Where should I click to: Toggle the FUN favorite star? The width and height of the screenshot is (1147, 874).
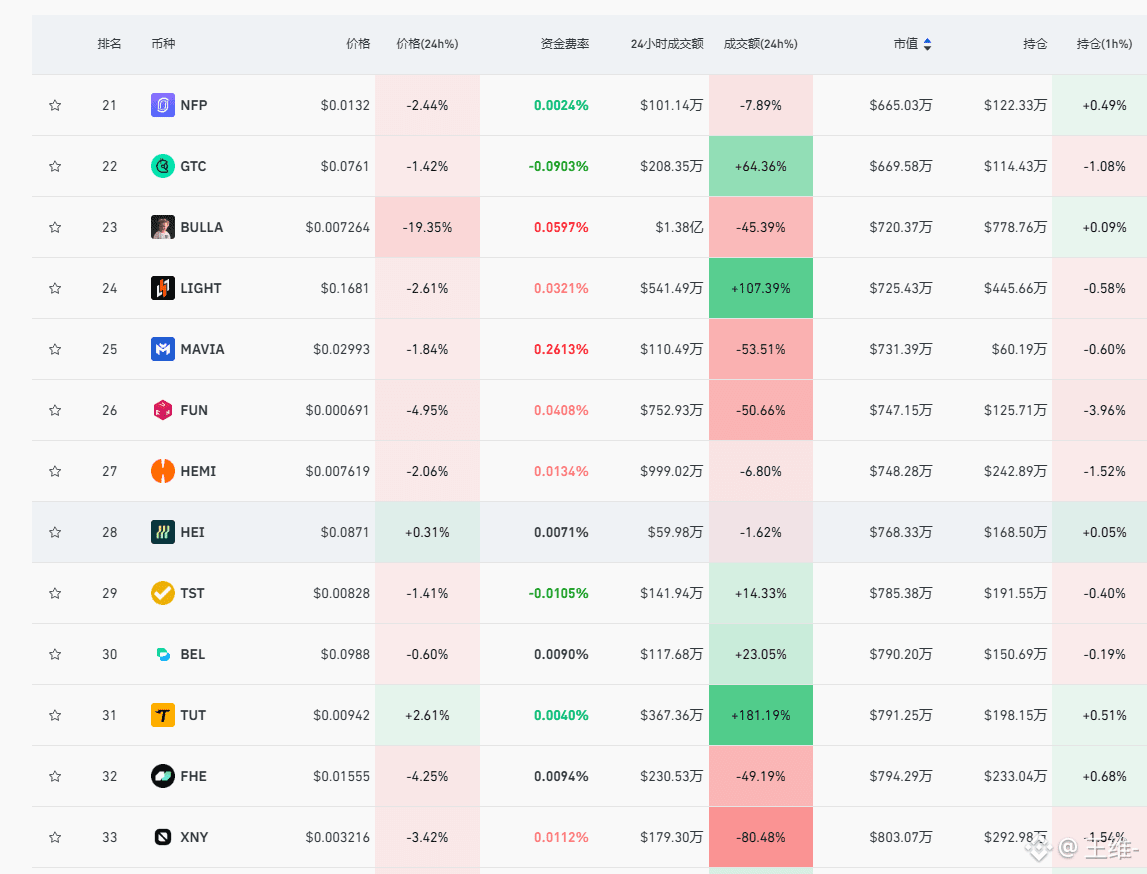point(55,410)
